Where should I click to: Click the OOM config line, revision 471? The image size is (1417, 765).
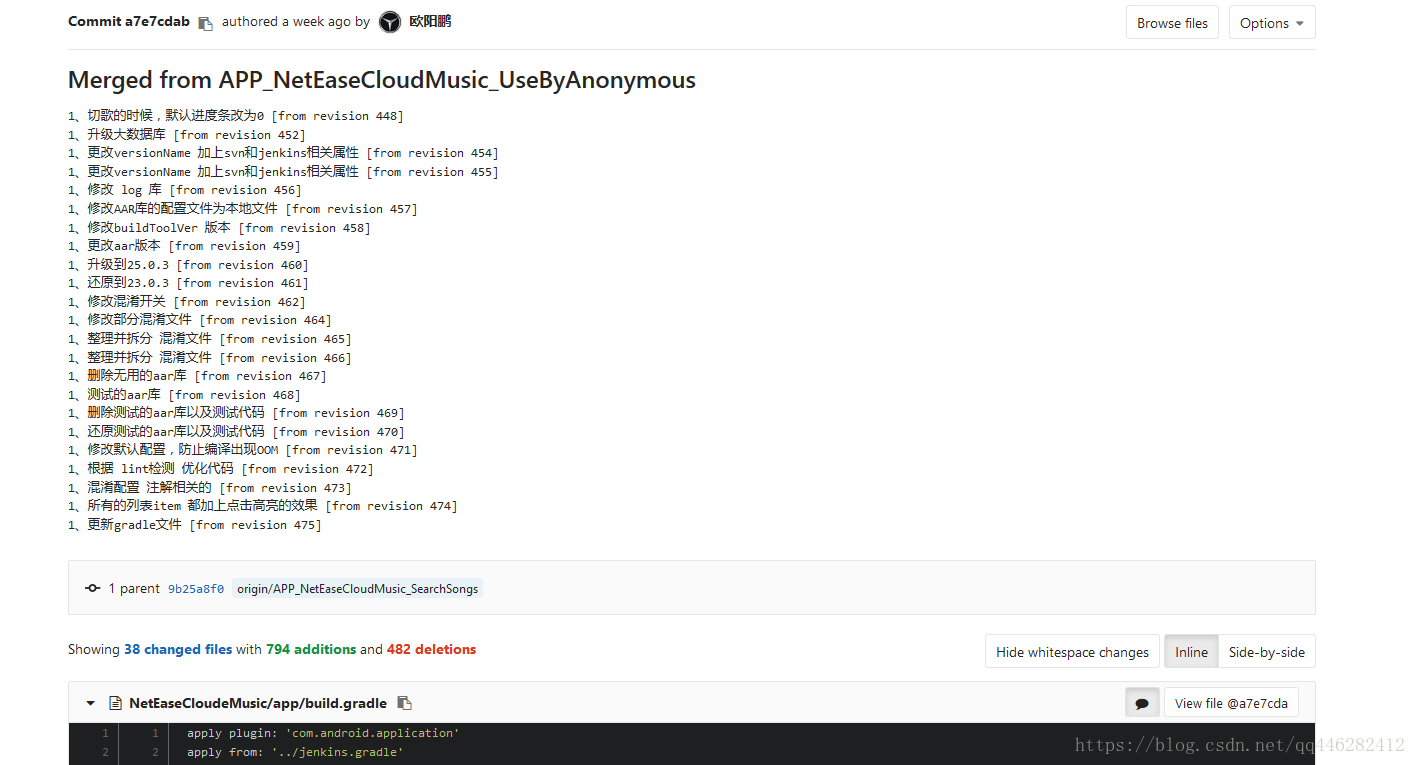[243, 450]
